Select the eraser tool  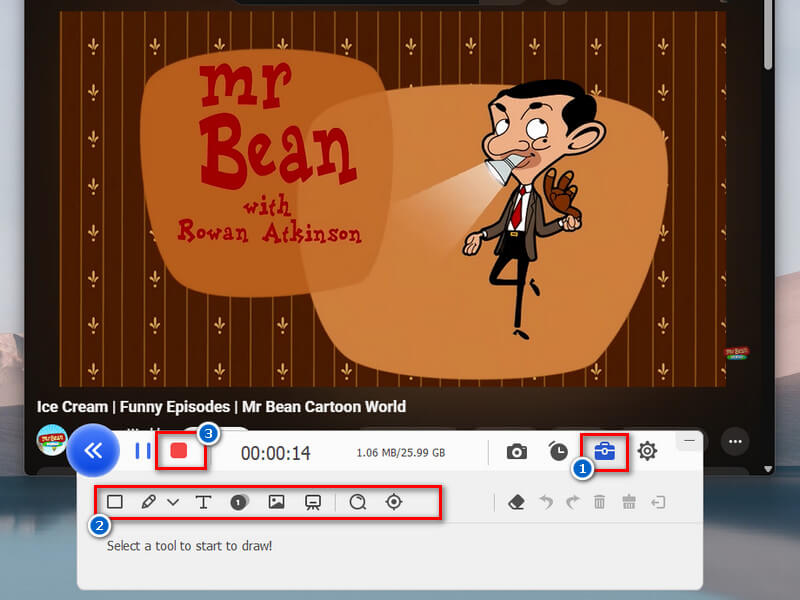pos(516,503)
